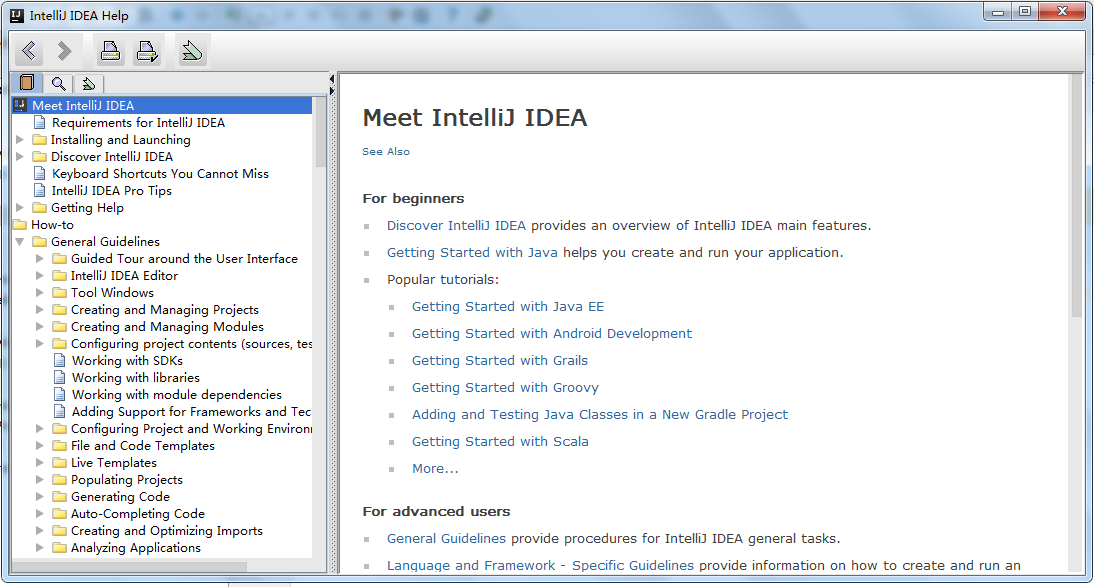The image size is (1094, 587).
Task: Click the document icon beside Working with SDKs
Action: click(x=60, y=361)
